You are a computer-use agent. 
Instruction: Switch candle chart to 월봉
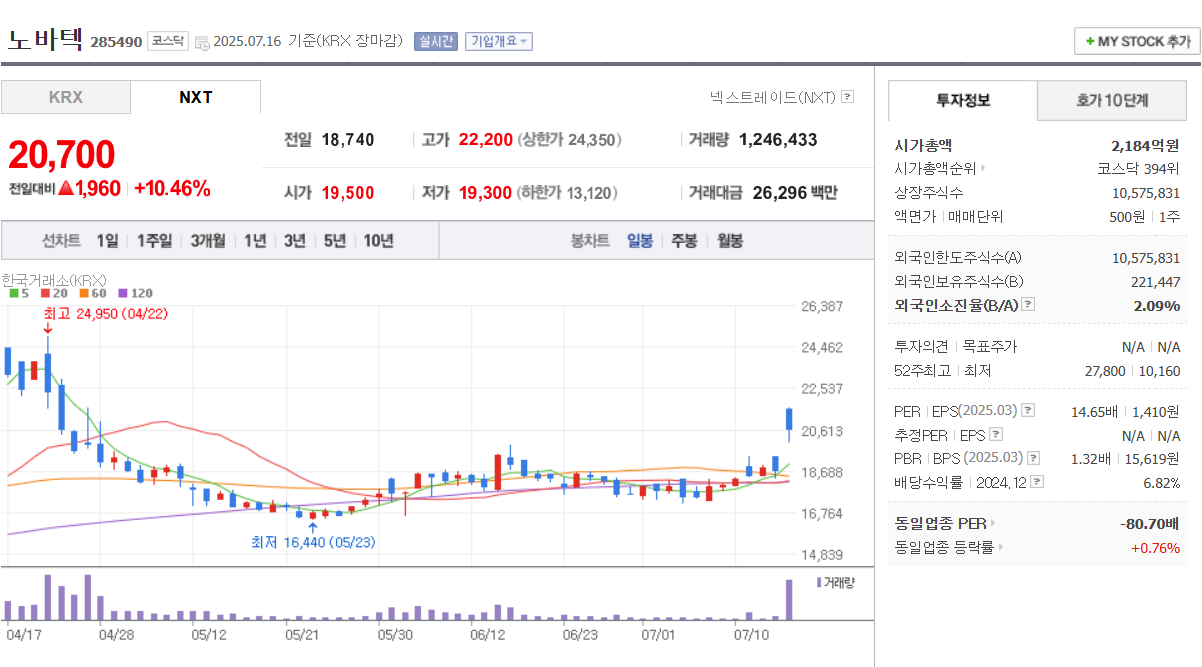coord(728,241)
